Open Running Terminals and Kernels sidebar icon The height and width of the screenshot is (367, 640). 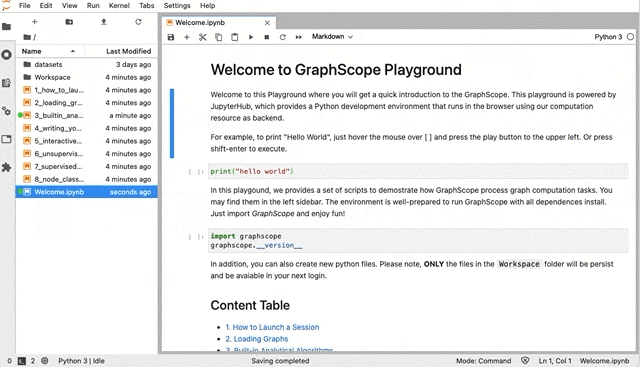[7, 55]
